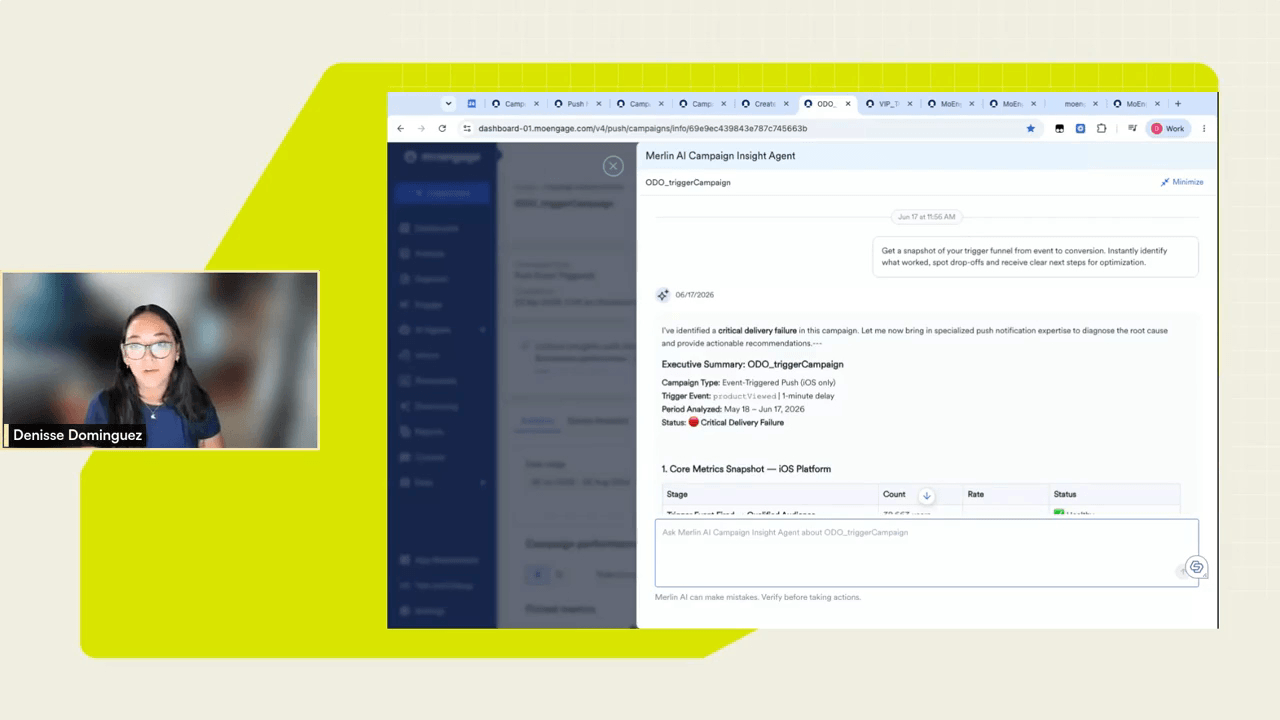Image resolution: width=1280 pixels, height=720 pixels.
Task: Close the Merlin AI panel with the circled X
Action: [x=613, y=166]
